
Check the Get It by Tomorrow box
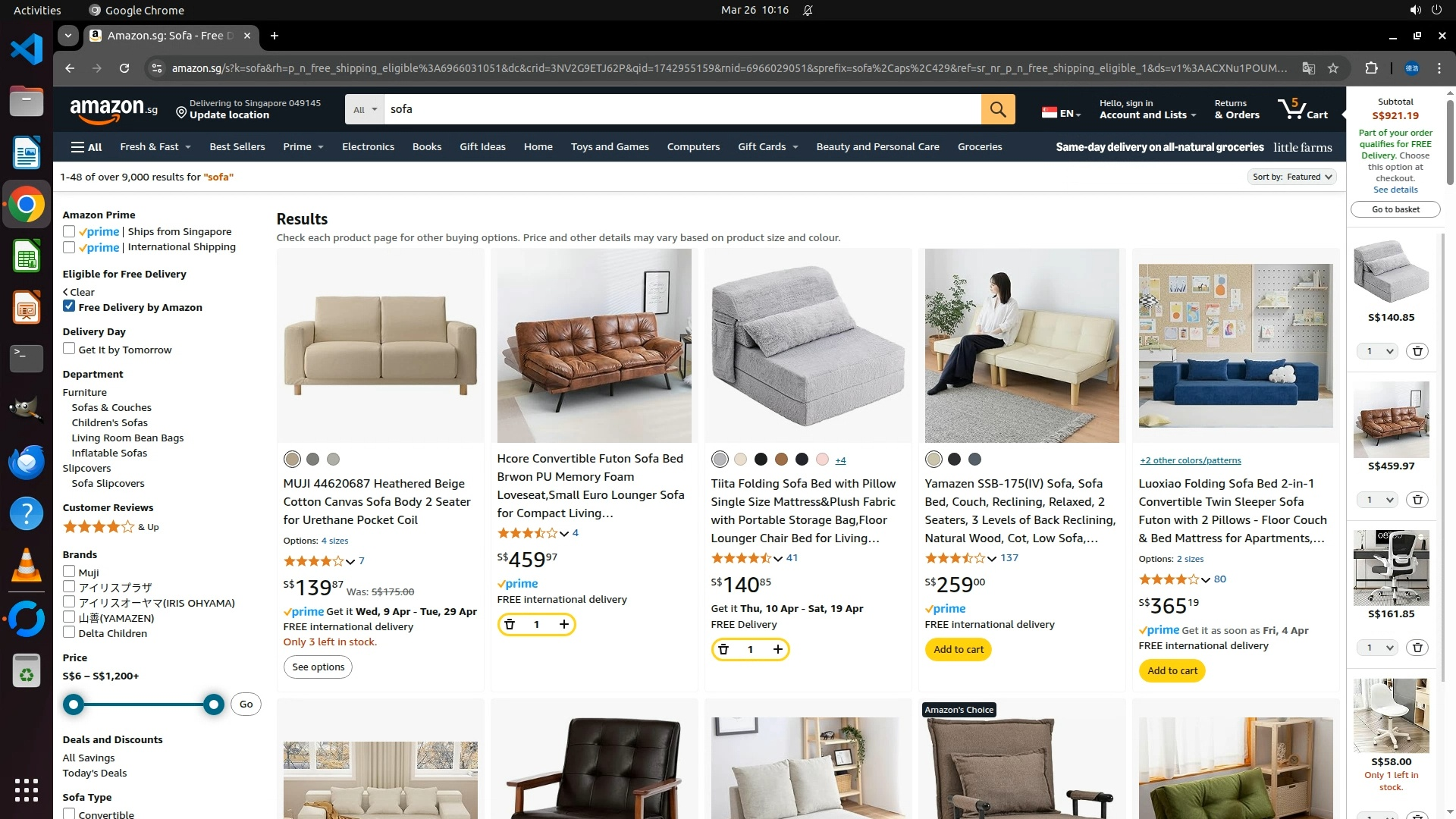(69, 349)
